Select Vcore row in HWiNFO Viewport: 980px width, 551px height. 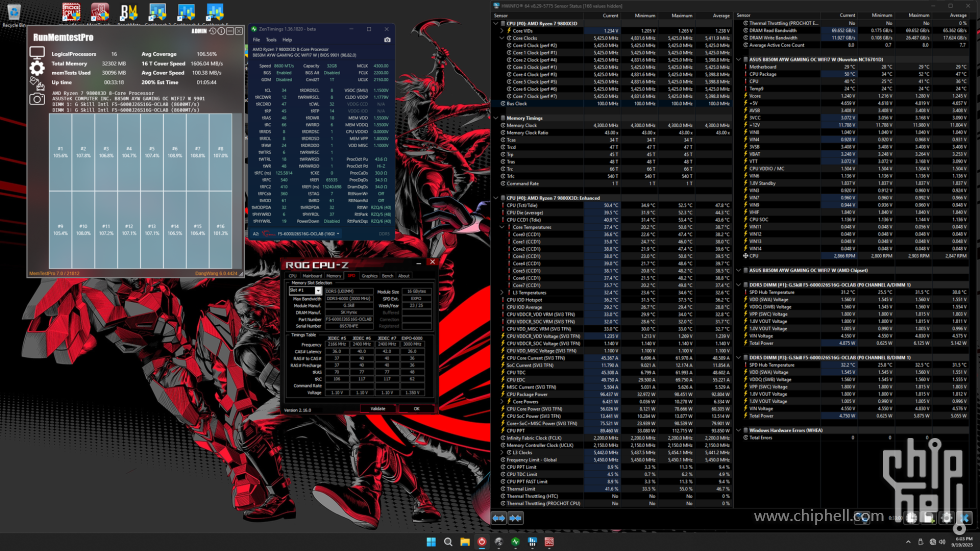click(x=852, y=96)
